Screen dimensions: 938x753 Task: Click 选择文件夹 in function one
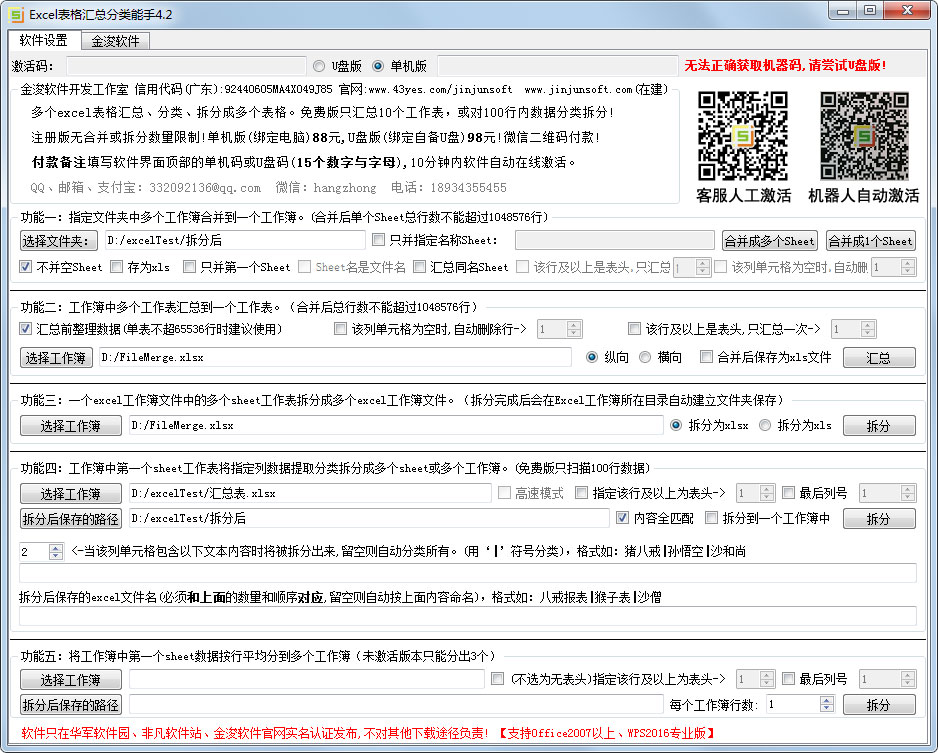click(x=59, y=240)
